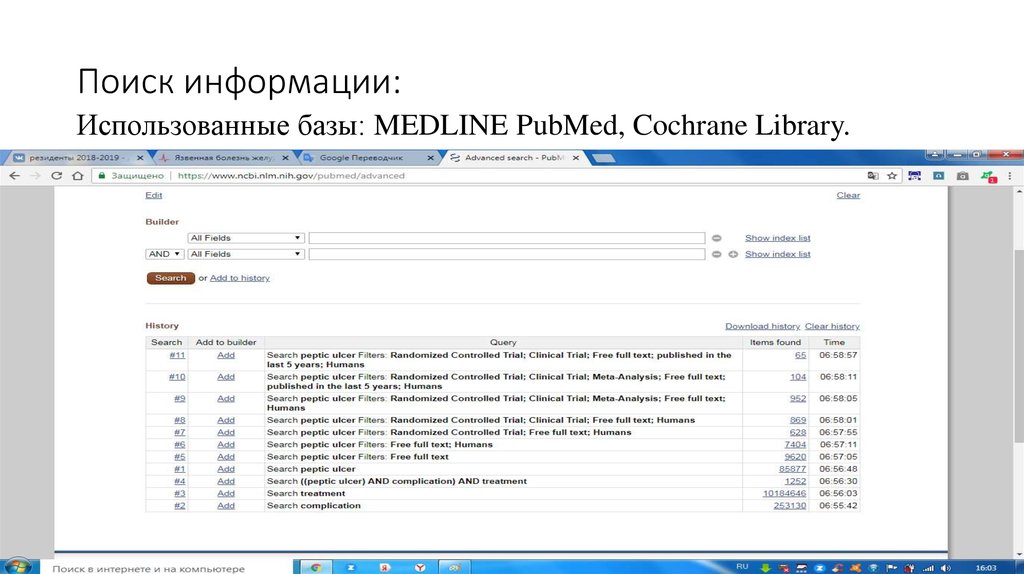1024x574 pixels.
Task: Click the translate page icon in address bar
Action: pyautogui.click(x=872, y=176)
